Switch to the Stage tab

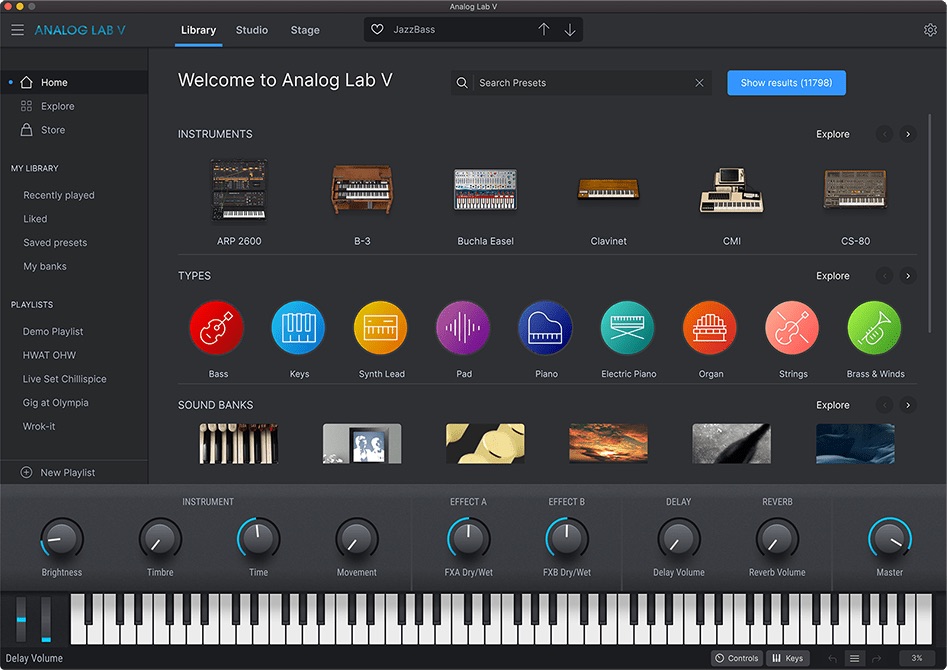click(305, 30)
